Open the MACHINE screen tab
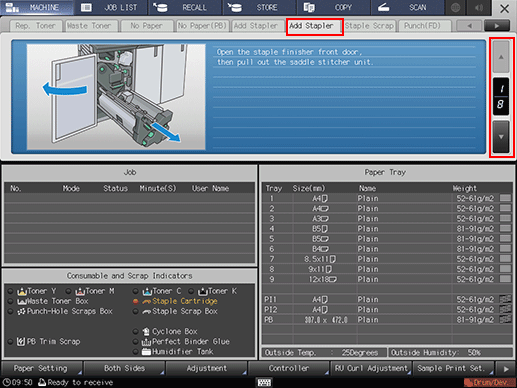Screen dimensions: 517x388 pos(37,7)
